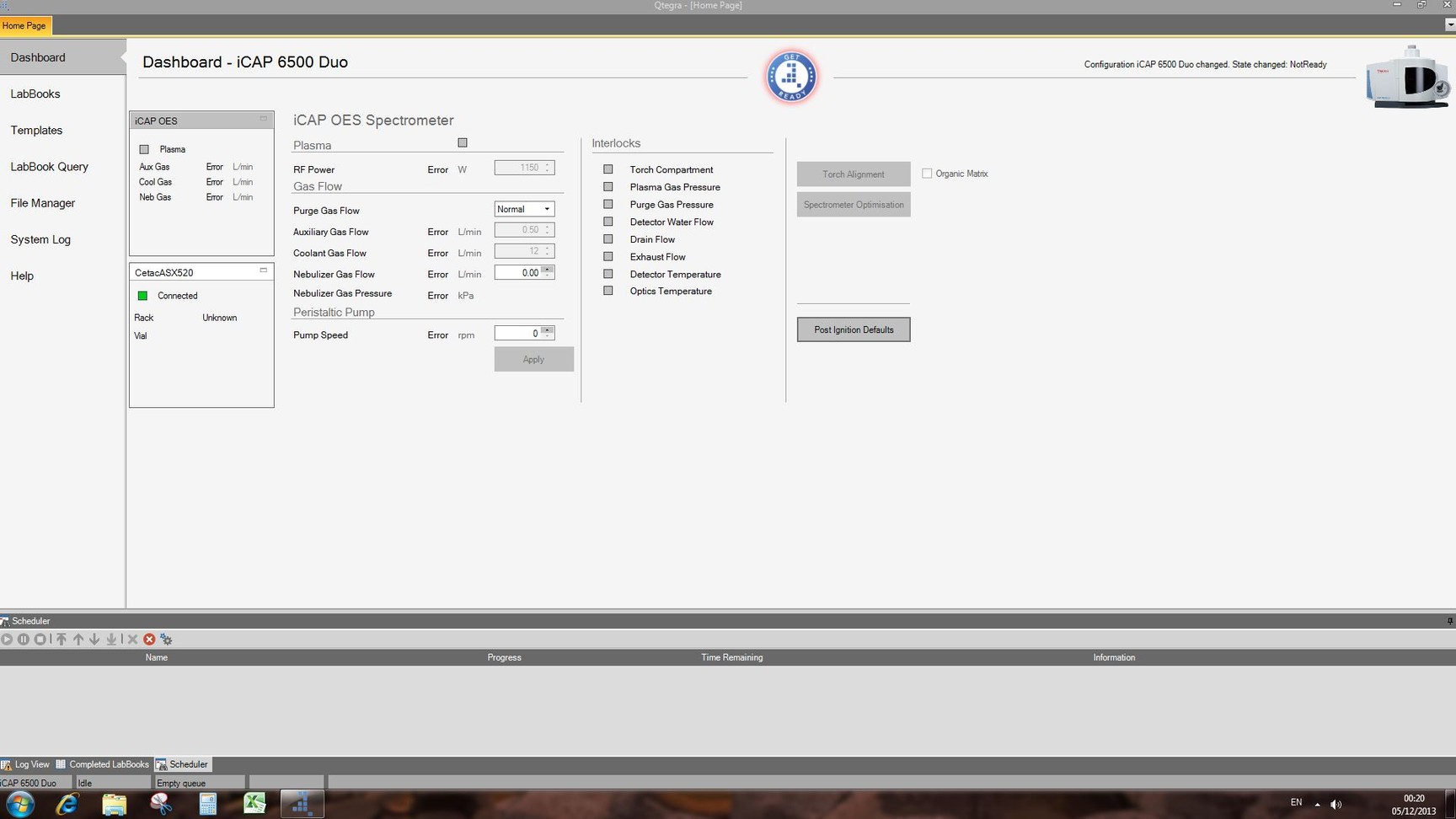Click the Apply button
Screen dimensions: 1456x819
point(533,359)
